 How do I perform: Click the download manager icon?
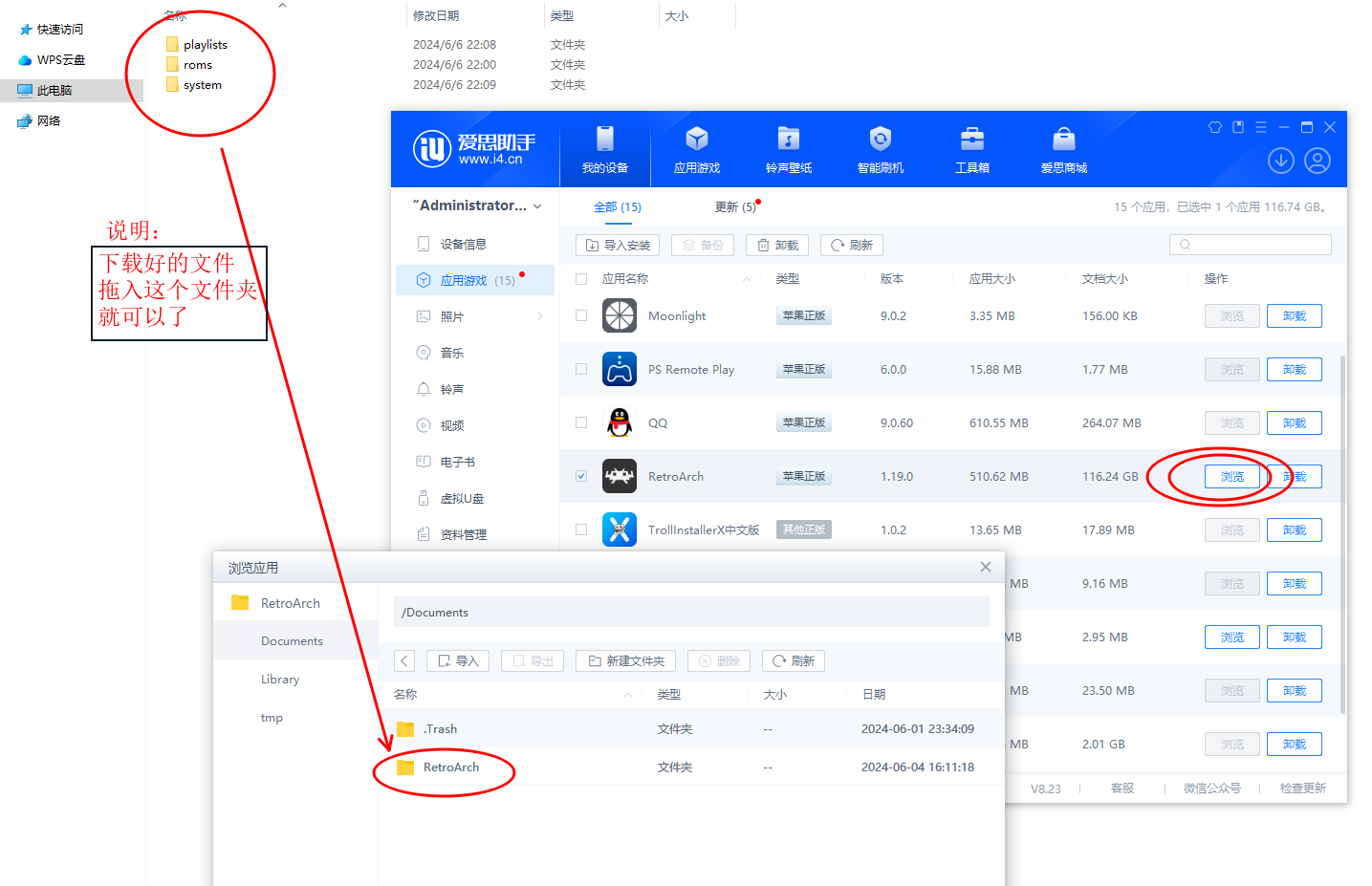pyautogui.click(x=1281, y=161)
